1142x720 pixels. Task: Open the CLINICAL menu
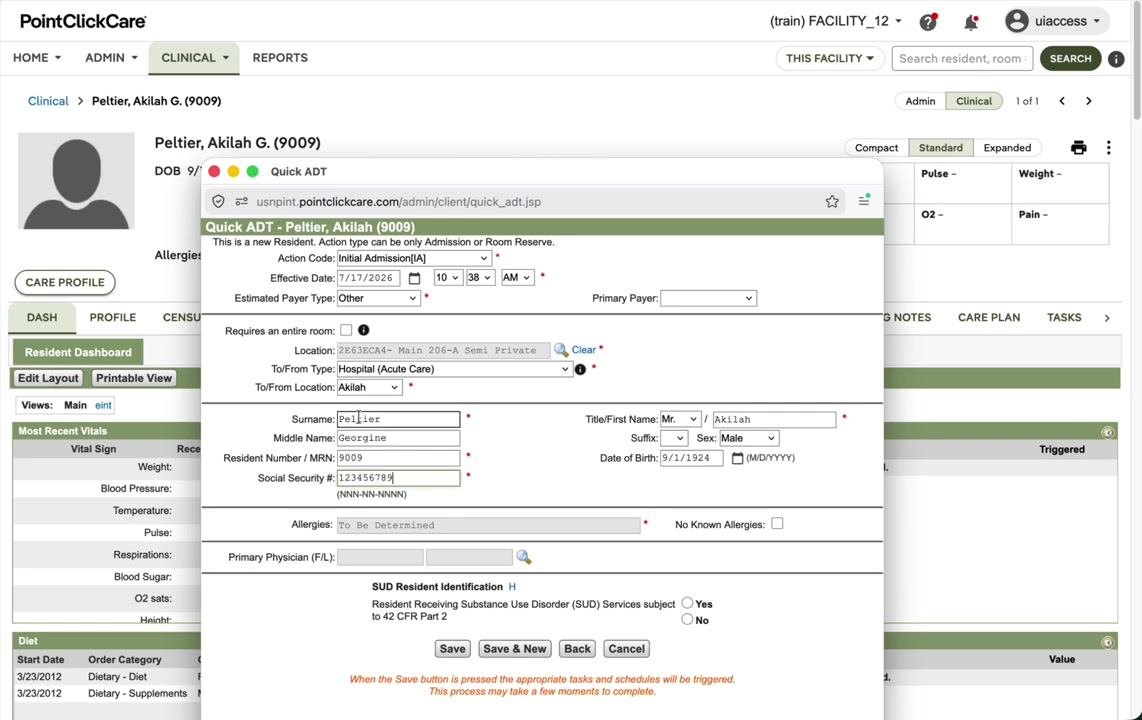tap(194, 58)
